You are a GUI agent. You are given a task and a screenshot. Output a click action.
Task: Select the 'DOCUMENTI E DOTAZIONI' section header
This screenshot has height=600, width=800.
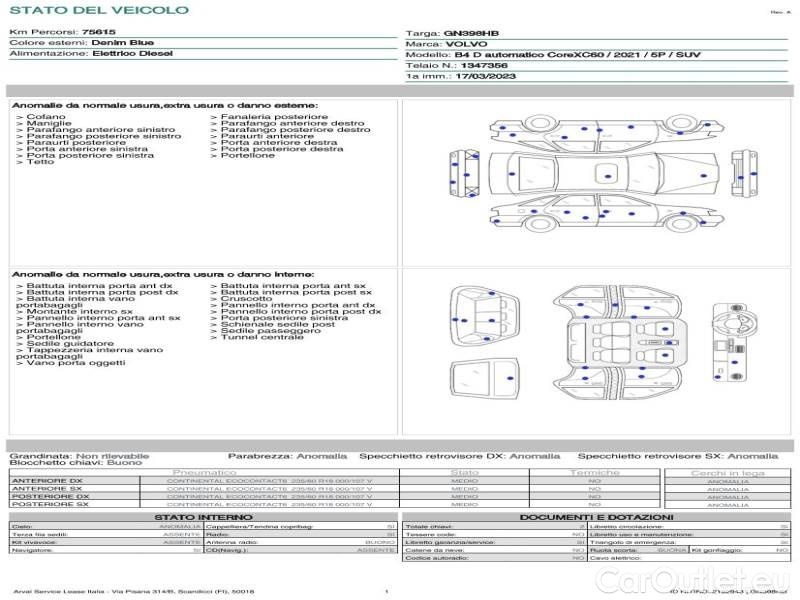pyautogui.click(x=595, y=517)
